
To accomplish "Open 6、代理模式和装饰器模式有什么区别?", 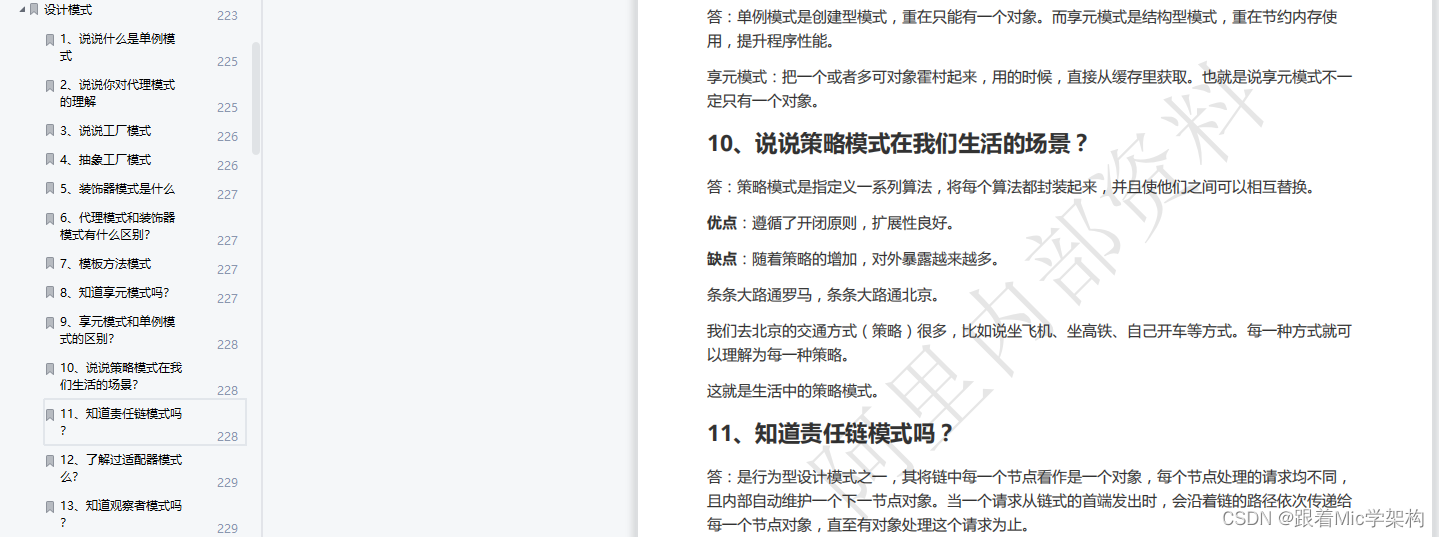I will click(117, 226).
